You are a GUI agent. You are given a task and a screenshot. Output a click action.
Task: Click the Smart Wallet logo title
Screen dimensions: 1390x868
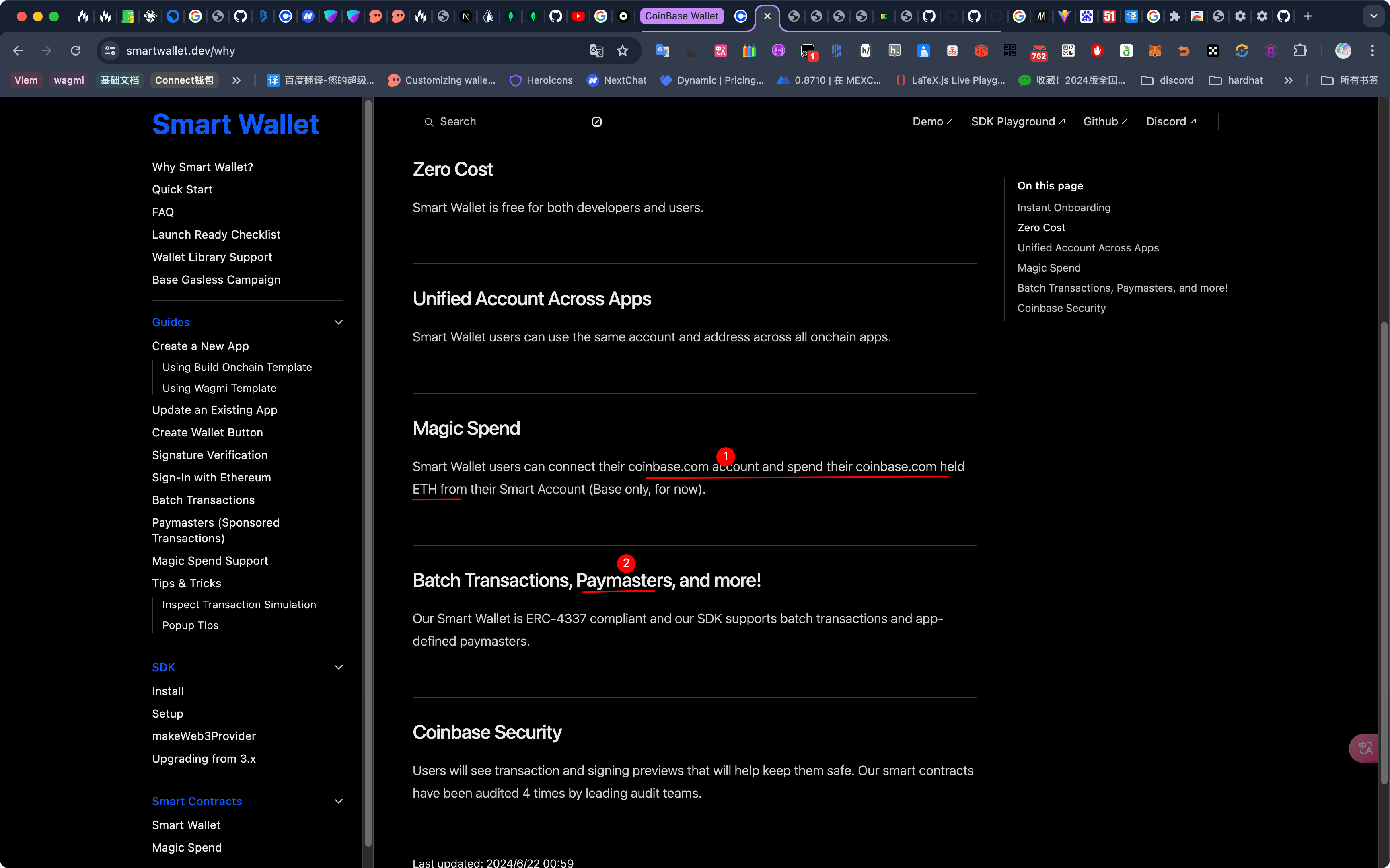pos(235,124)
